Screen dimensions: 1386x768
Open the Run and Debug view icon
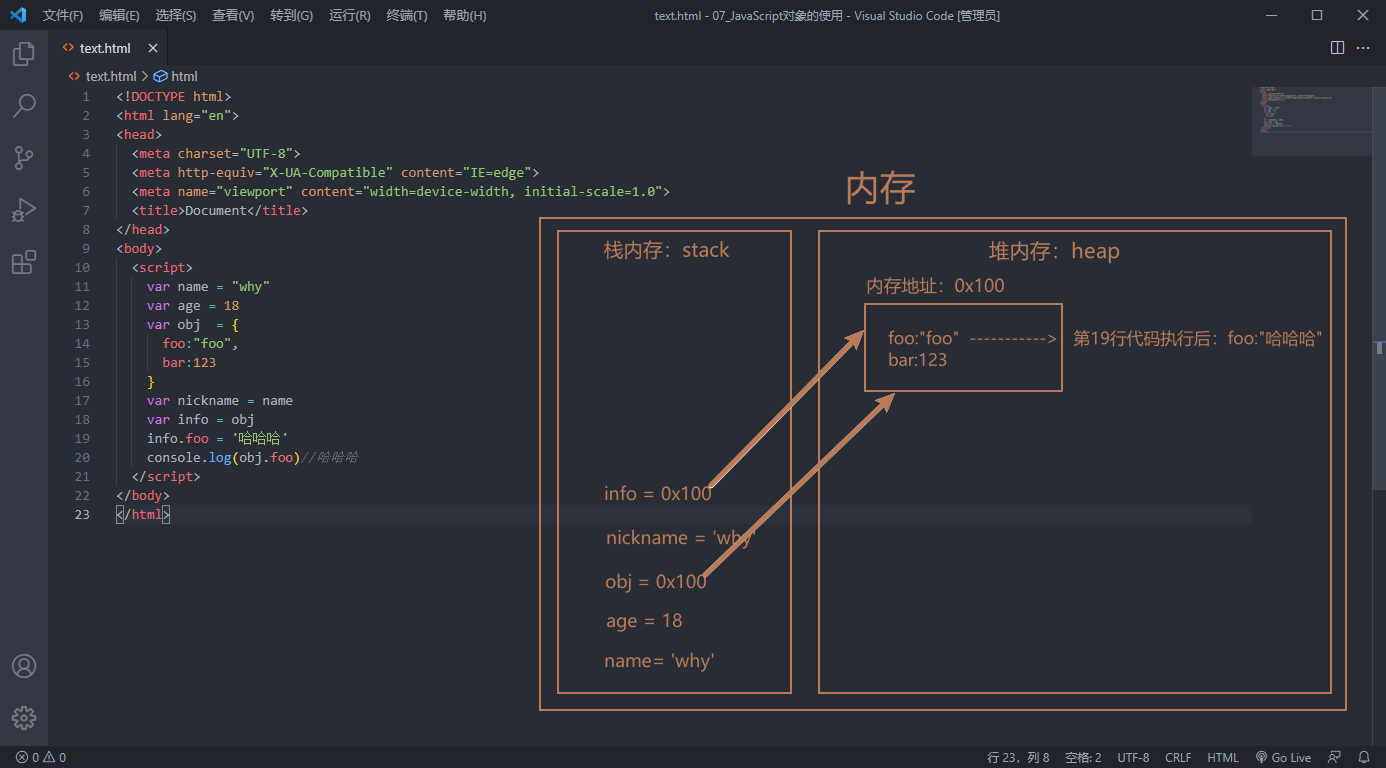(x=24, y=210)
